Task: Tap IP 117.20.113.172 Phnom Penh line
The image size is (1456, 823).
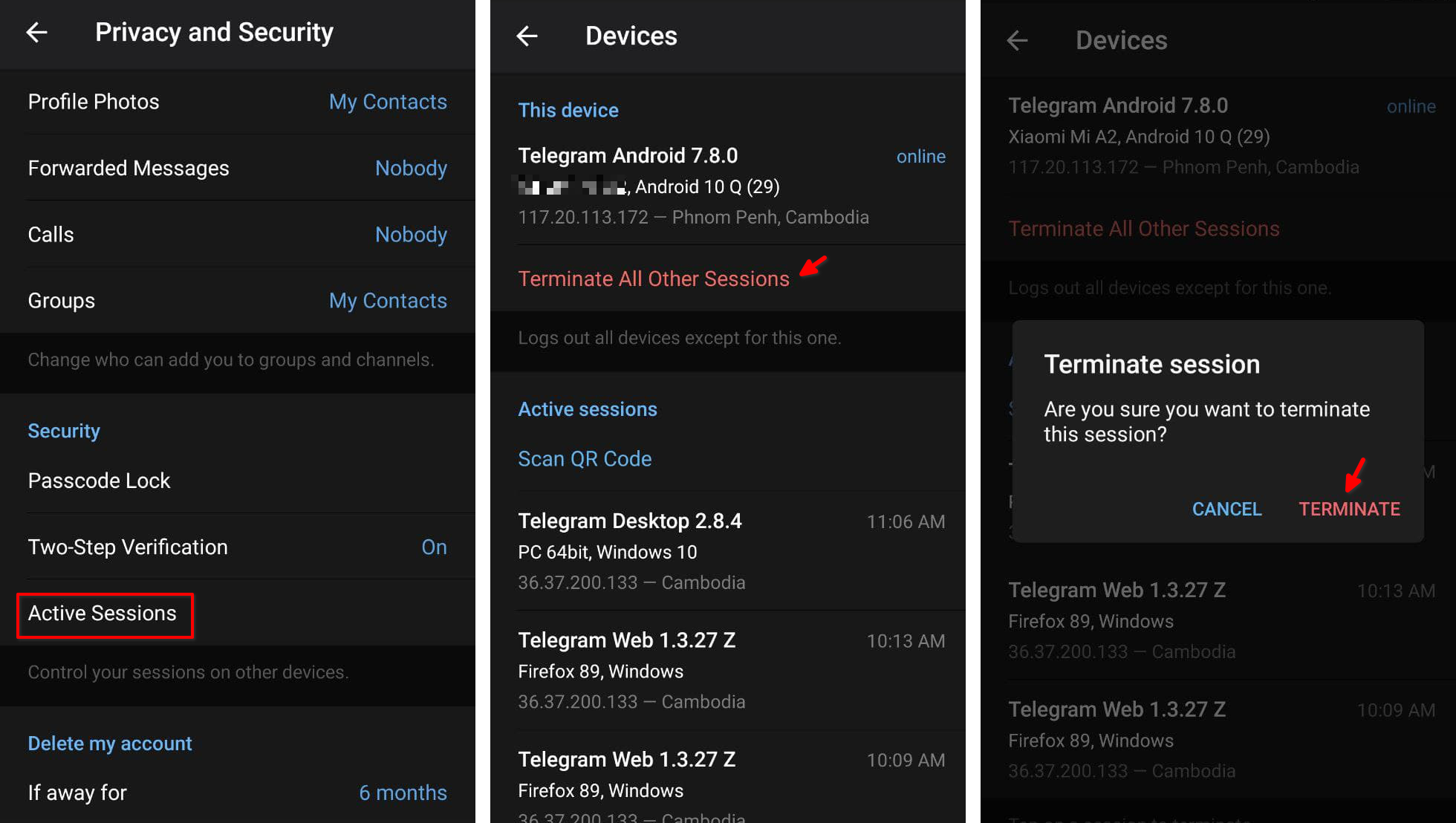Action: 693,217
